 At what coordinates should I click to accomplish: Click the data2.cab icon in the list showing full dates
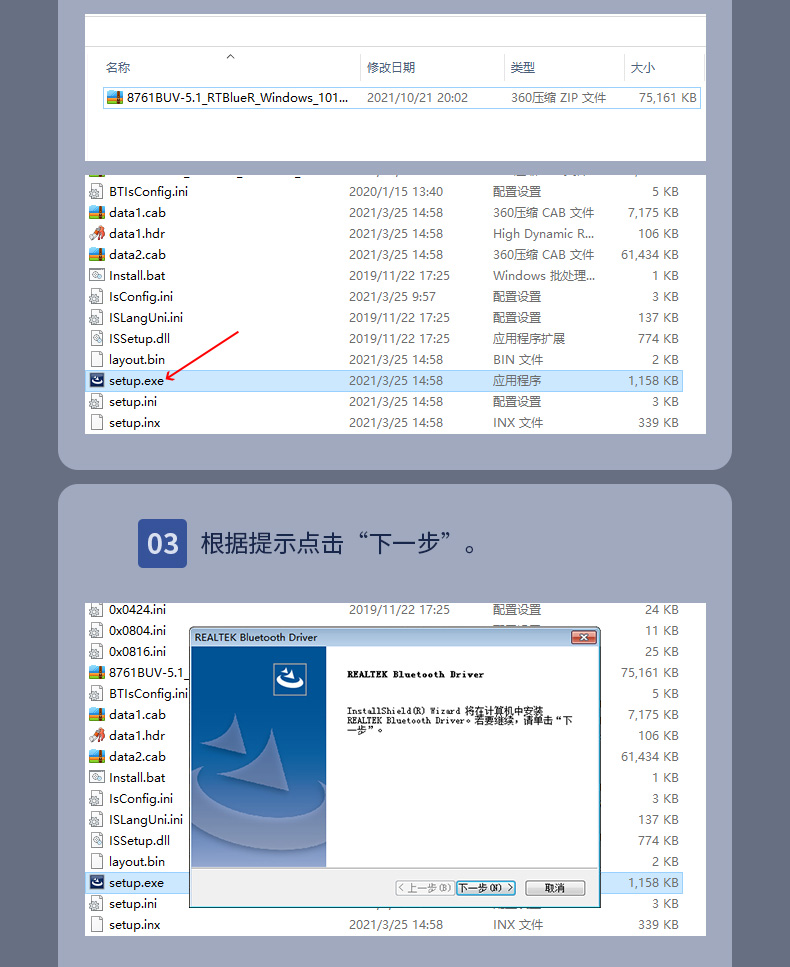pyautogui.click(x=97, y=255)
